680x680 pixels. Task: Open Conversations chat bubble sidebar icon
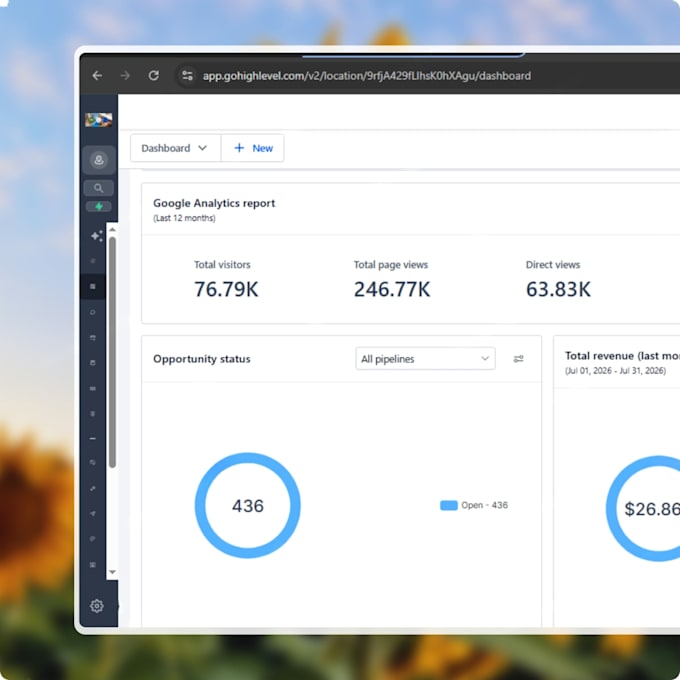[93, 312]
